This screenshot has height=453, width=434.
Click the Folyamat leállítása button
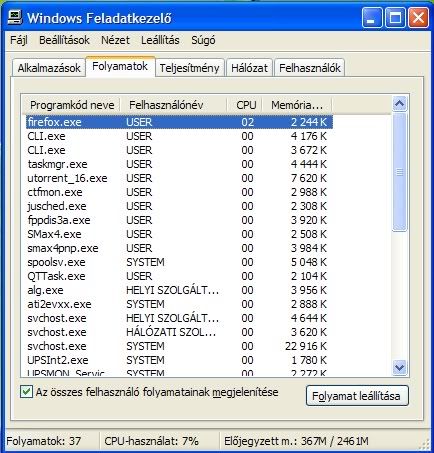(x=357, y=396)
